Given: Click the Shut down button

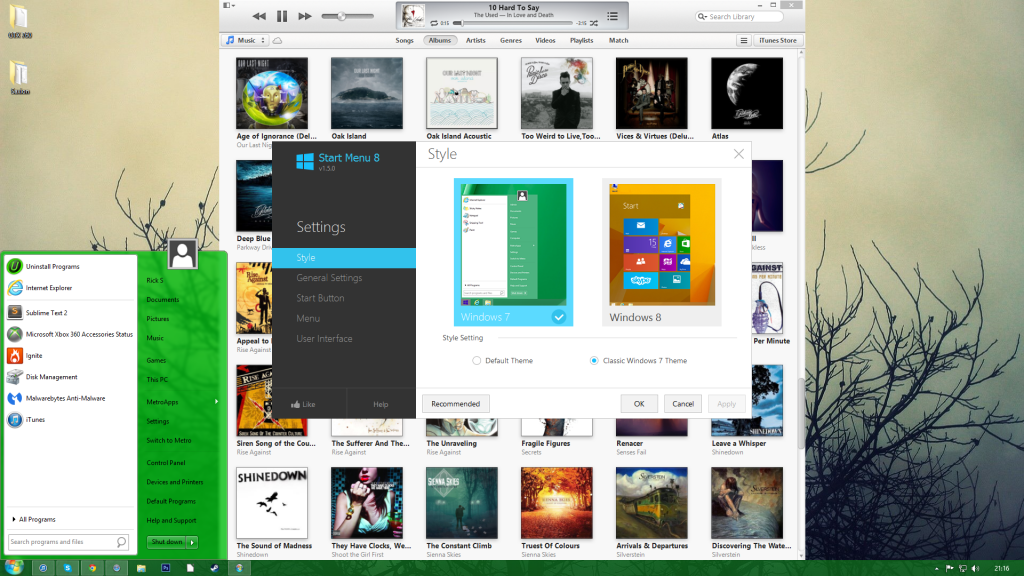Looking at the screenshot, I should click(167, 542).
